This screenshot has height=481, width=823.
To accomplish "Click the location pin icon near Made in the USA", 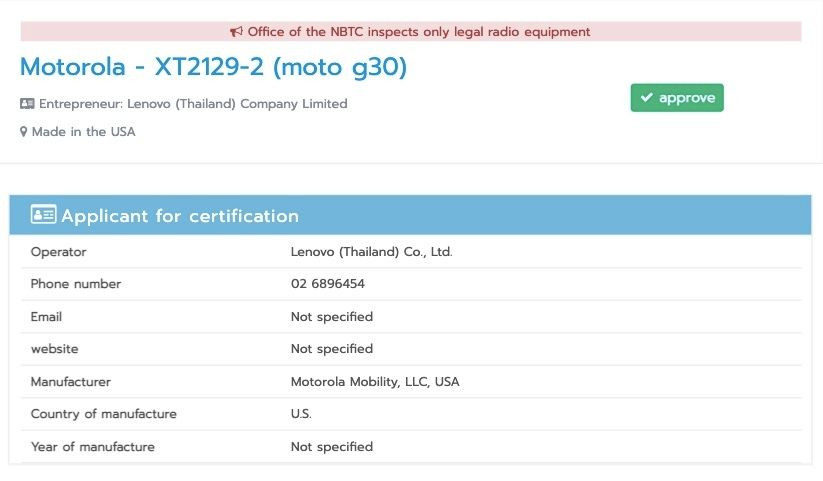I will [24, 132].
